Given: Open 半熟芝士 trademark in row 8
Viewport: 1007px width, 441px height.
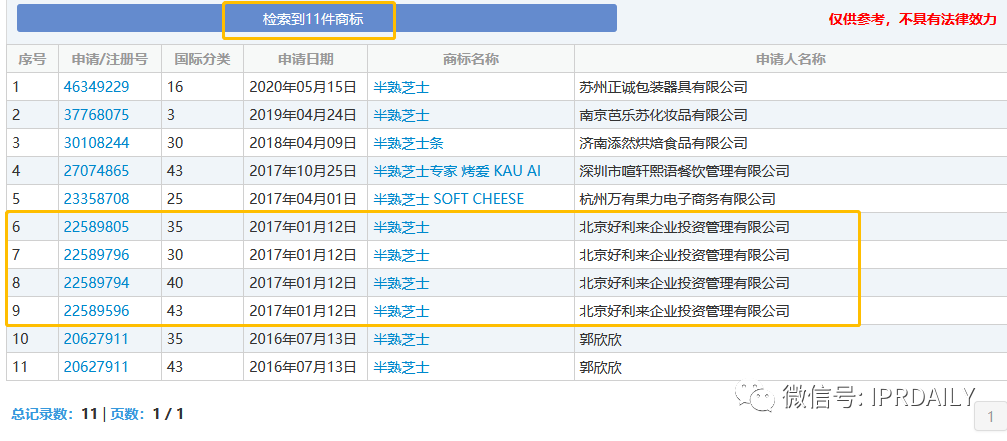Looking at the screenshot, I should point(401,283).
